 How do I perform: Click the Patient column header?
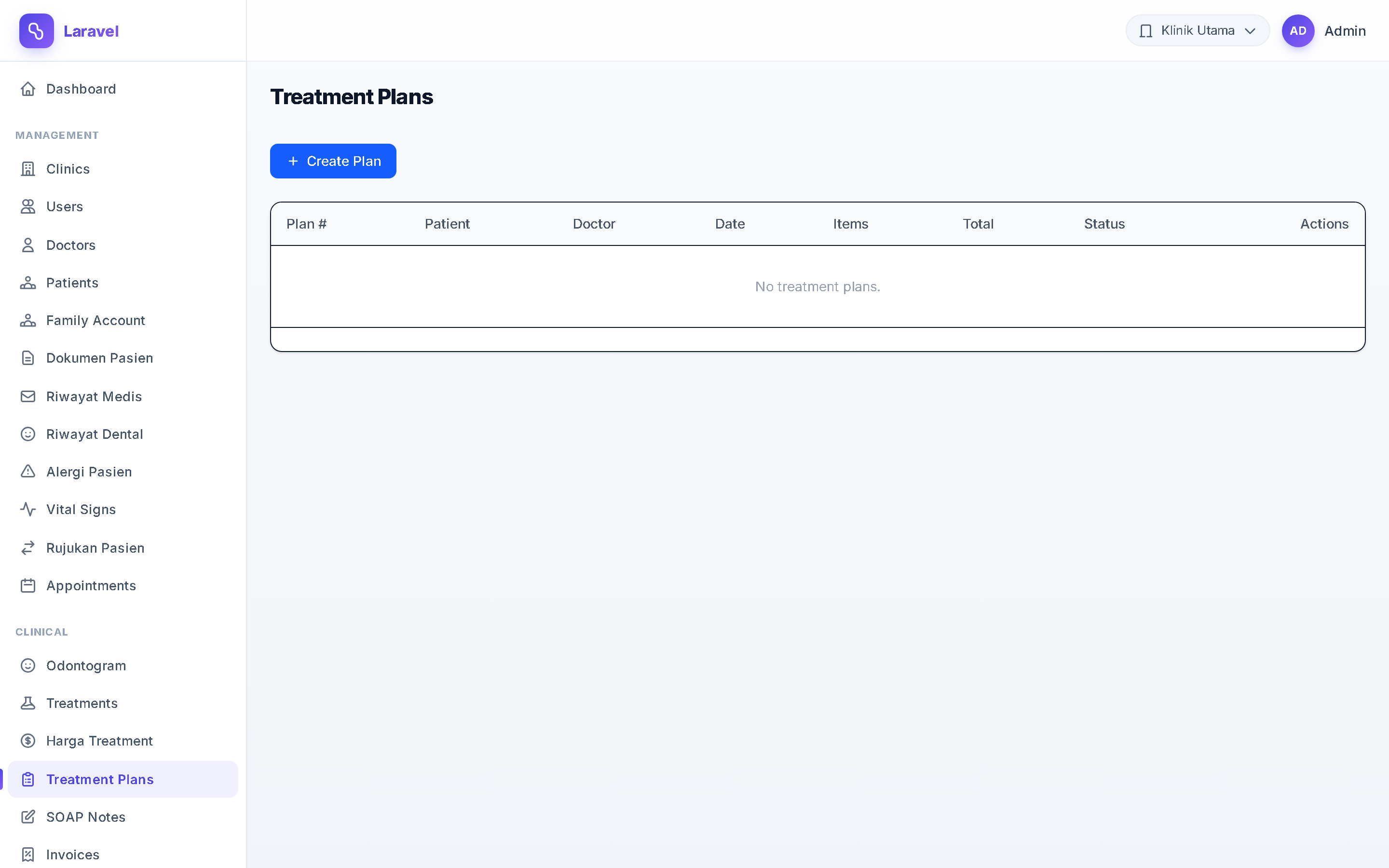click(447, 224)
